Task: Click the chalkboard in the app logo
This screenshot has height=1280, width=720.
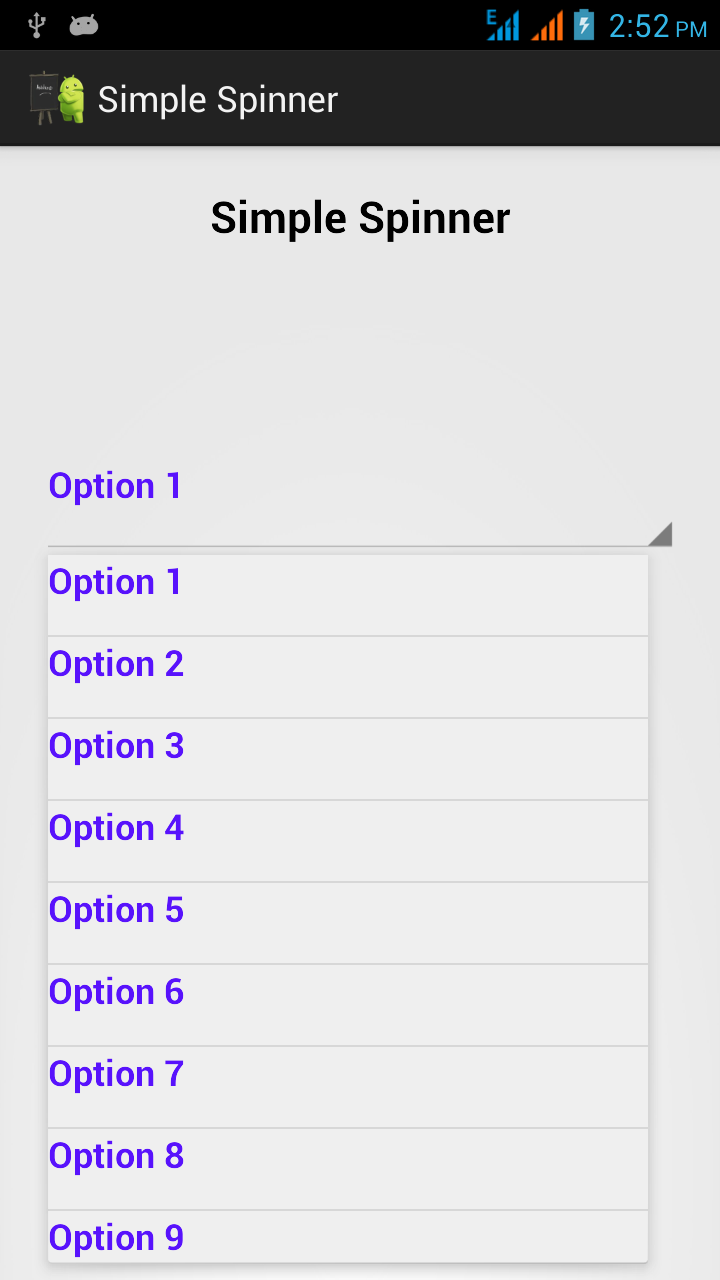Action: point(42,93)
